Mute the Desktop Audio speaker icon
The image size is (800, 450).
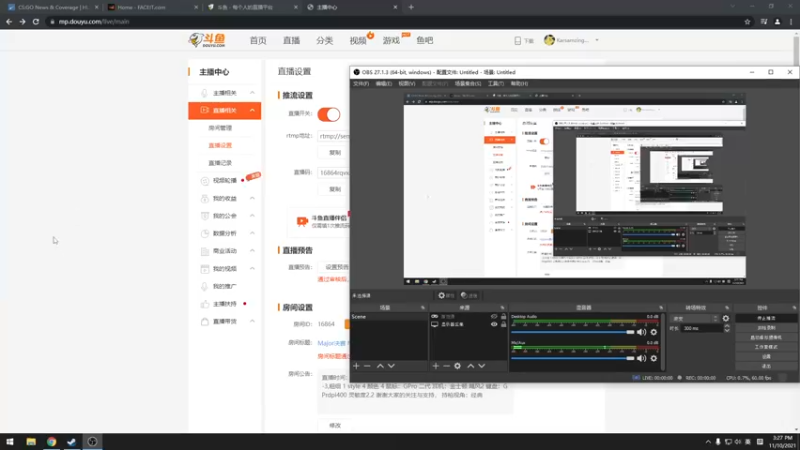click(x=641, y=332)
